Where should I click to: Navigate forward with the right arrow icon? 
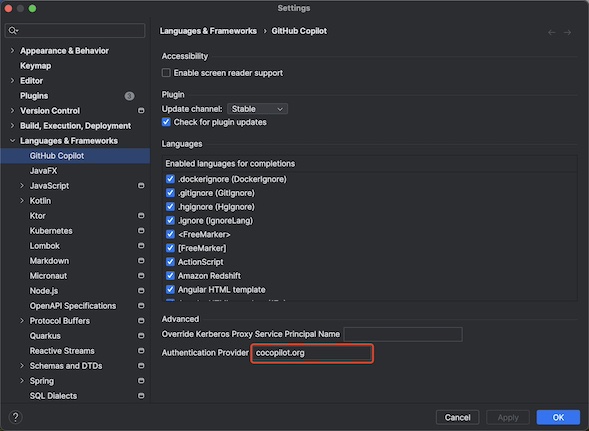tap(567, 33)
